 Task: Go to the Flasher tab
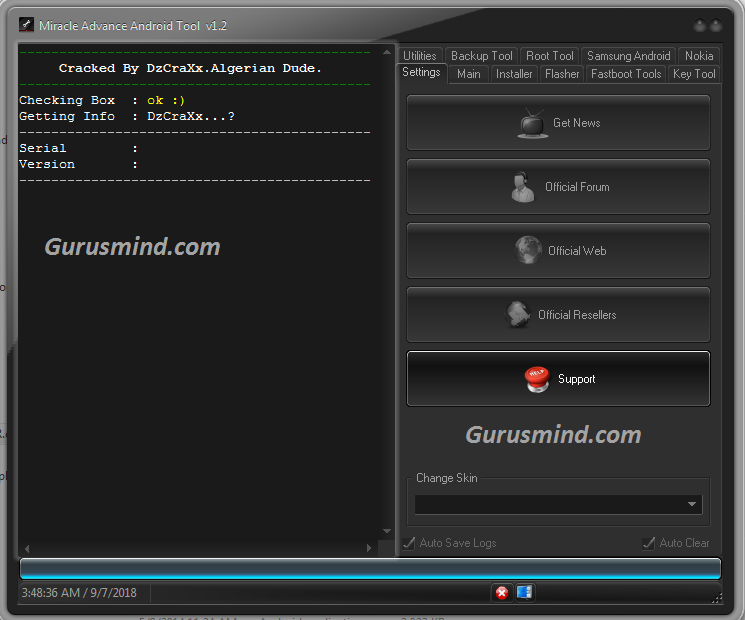point(562,74)
